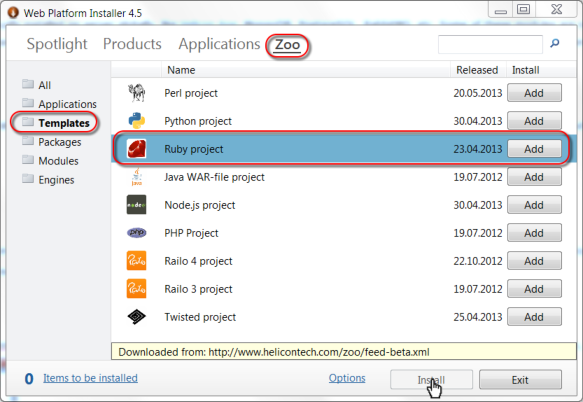Add the Python project
The width and height of the screenshot is (583, 402).
tap(534, 120)
